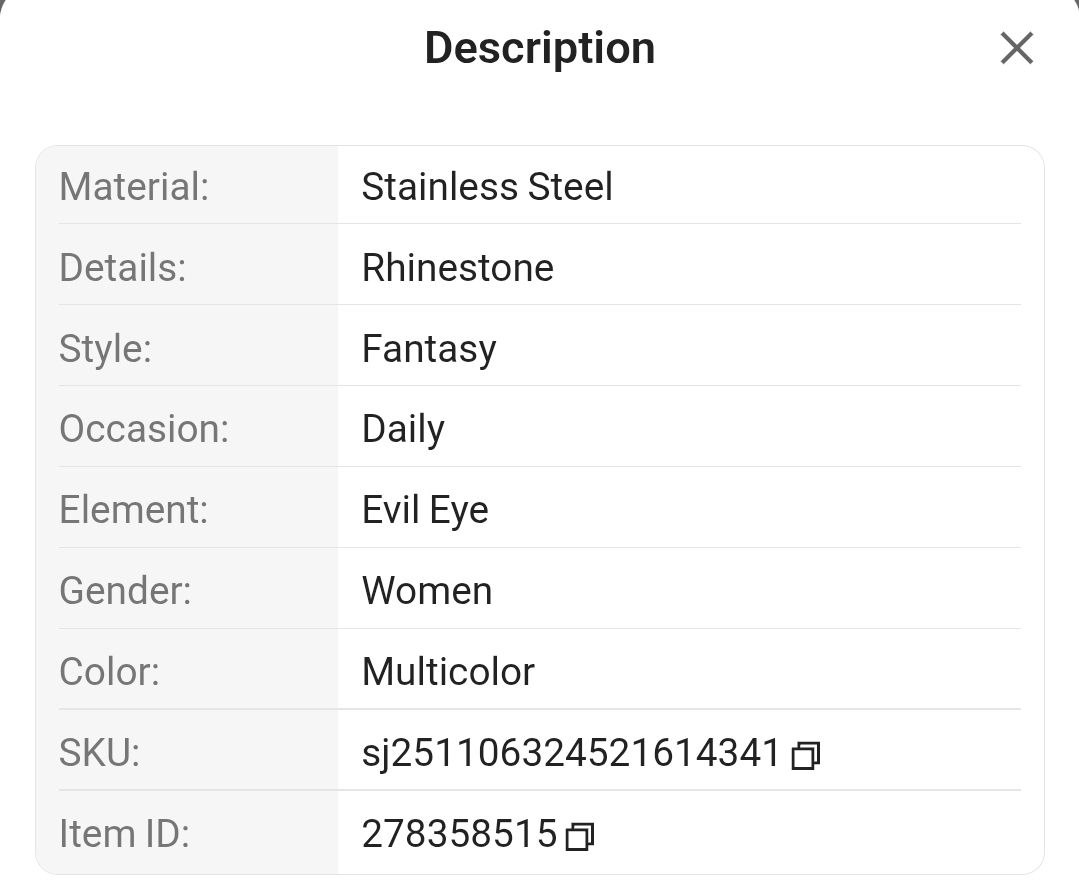Click the Stainless Steel value
The width and height of the screenshot is (1079, 888).
tap(487, 187)
